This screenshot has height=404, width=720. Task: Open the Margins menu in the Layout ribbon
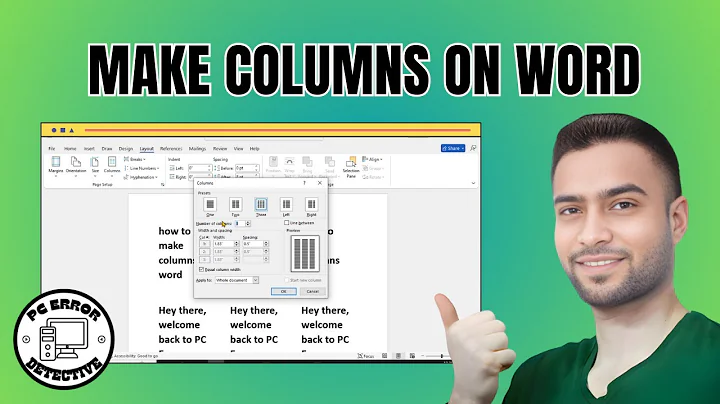click(56, 165)
